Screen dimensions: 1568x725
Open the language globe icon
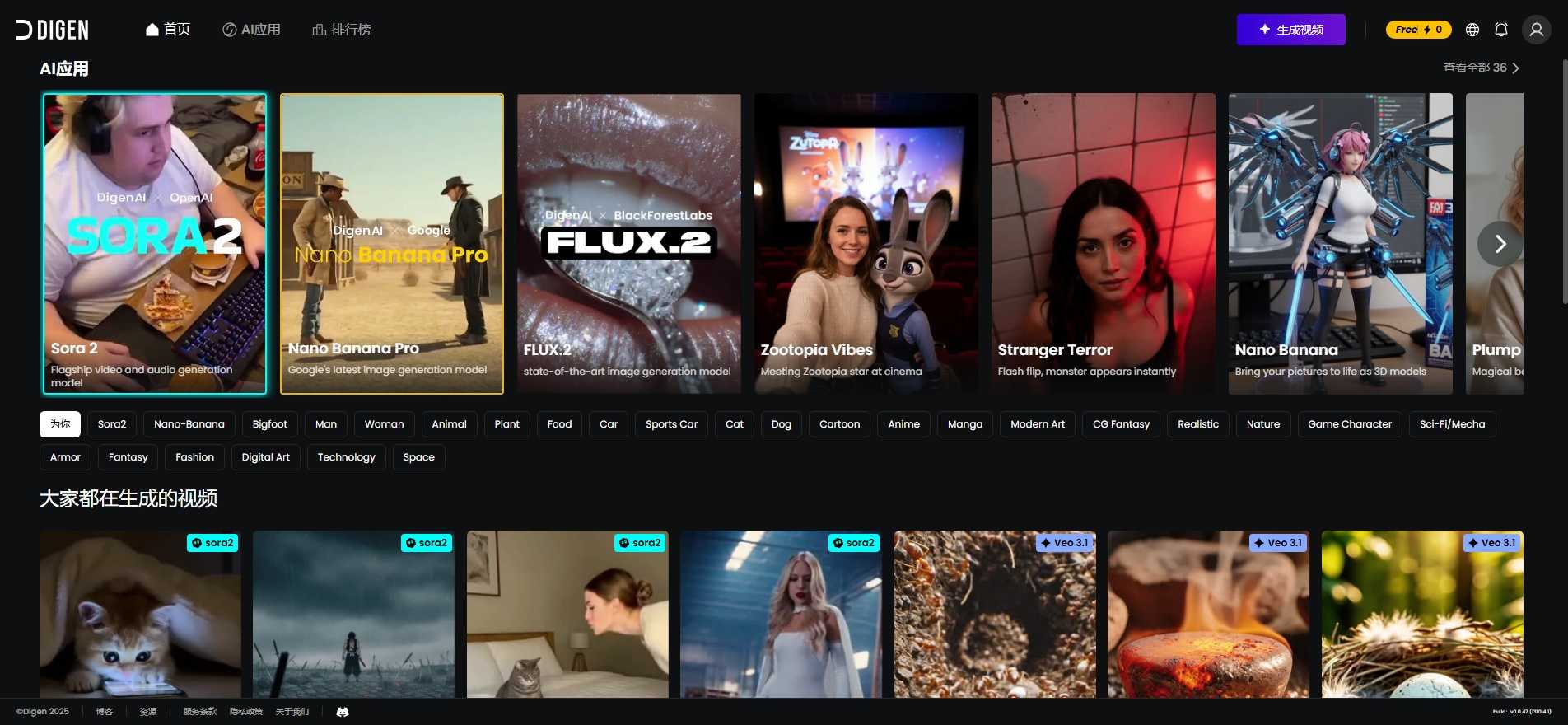pyautogui.click(x=1472, y=30)
